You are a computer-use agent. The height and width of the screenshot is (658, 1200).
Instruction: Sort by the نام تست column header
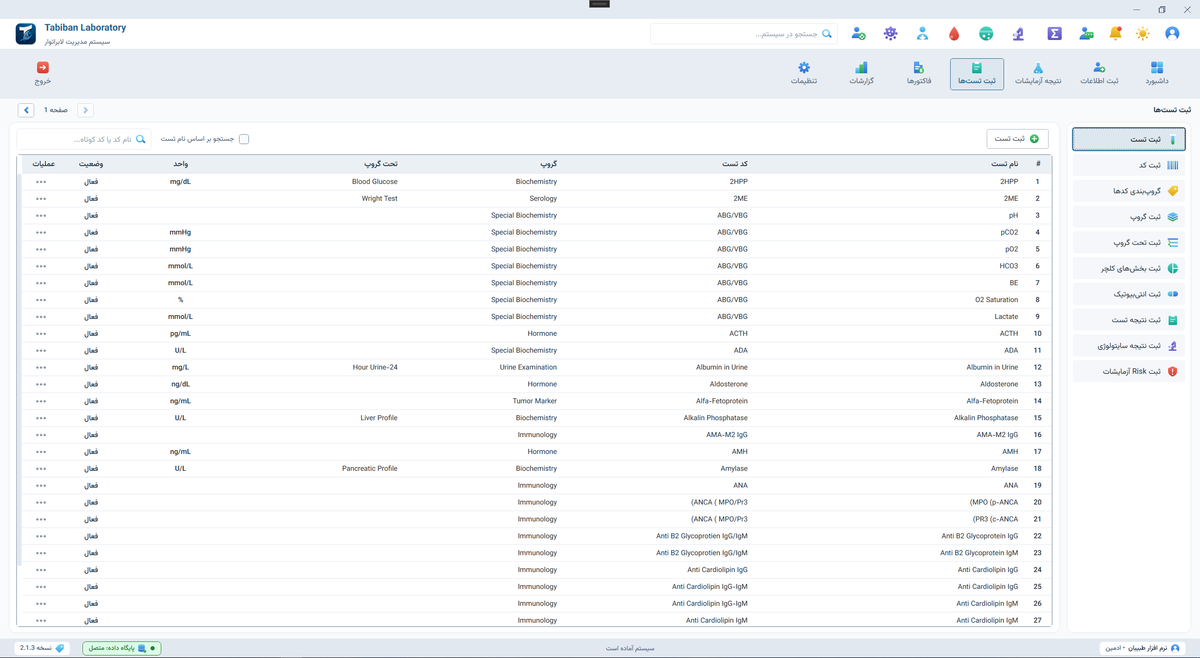(x=1005, y=164)
